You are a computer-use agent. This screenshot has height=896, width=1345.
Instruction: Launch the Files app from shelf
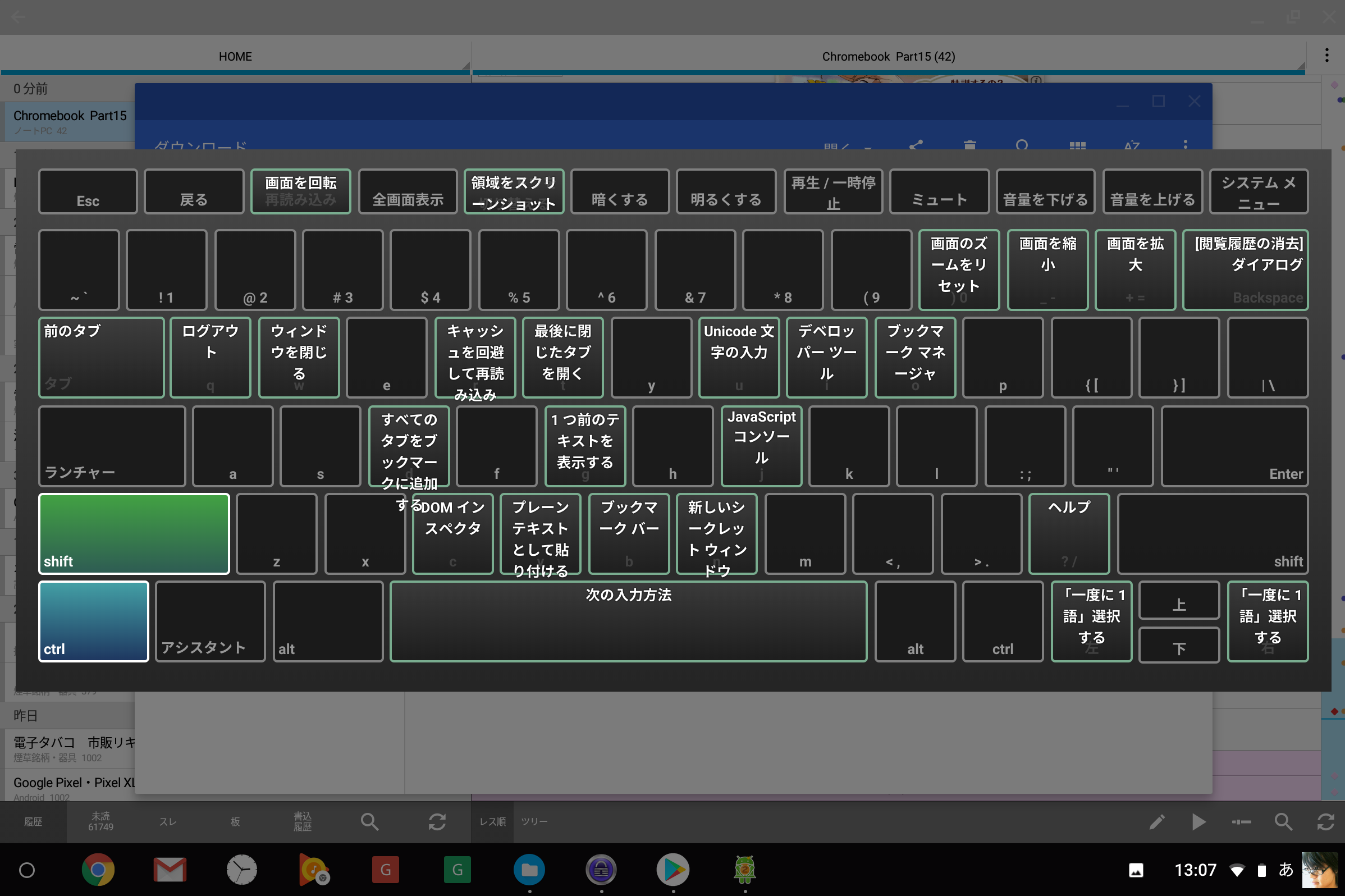pyautogui.click(x=529, y=870)
